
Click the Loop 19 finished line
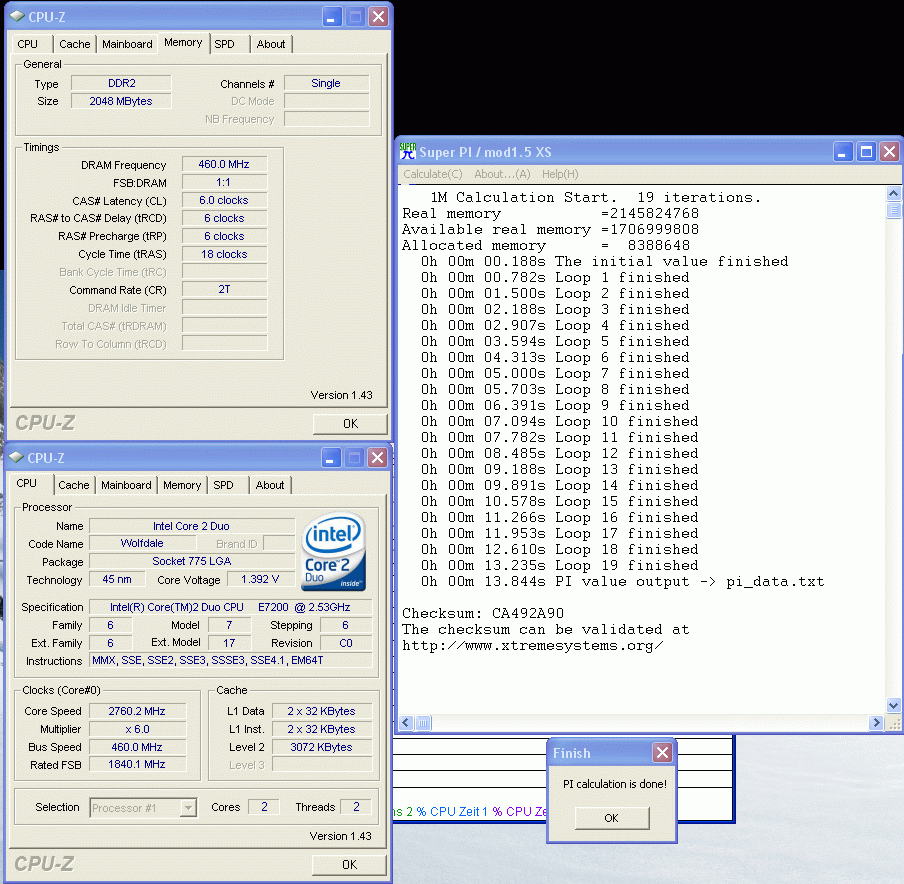[559, 565]
